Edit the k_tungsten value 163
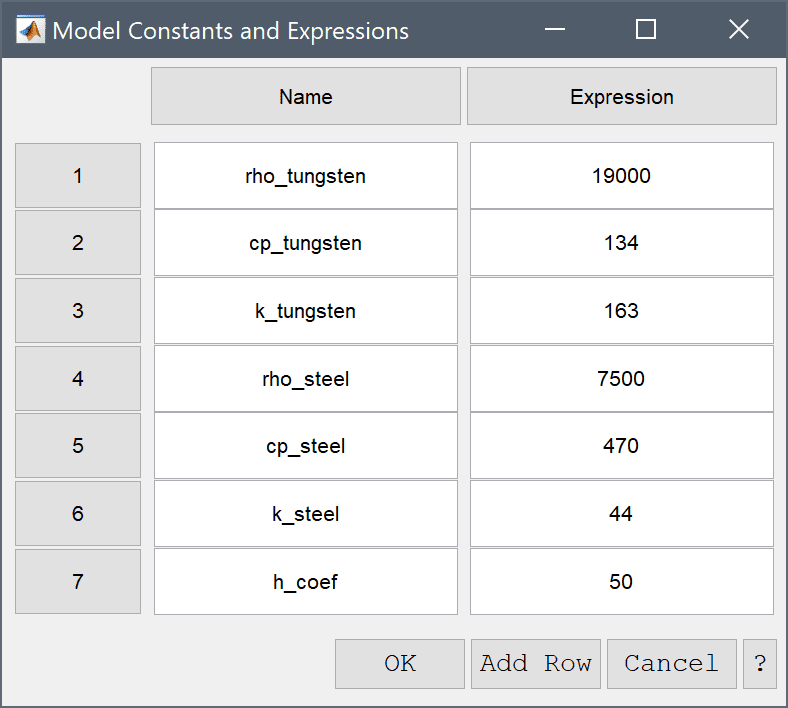Viewport: 788px width, 708px height. [622, 311]
